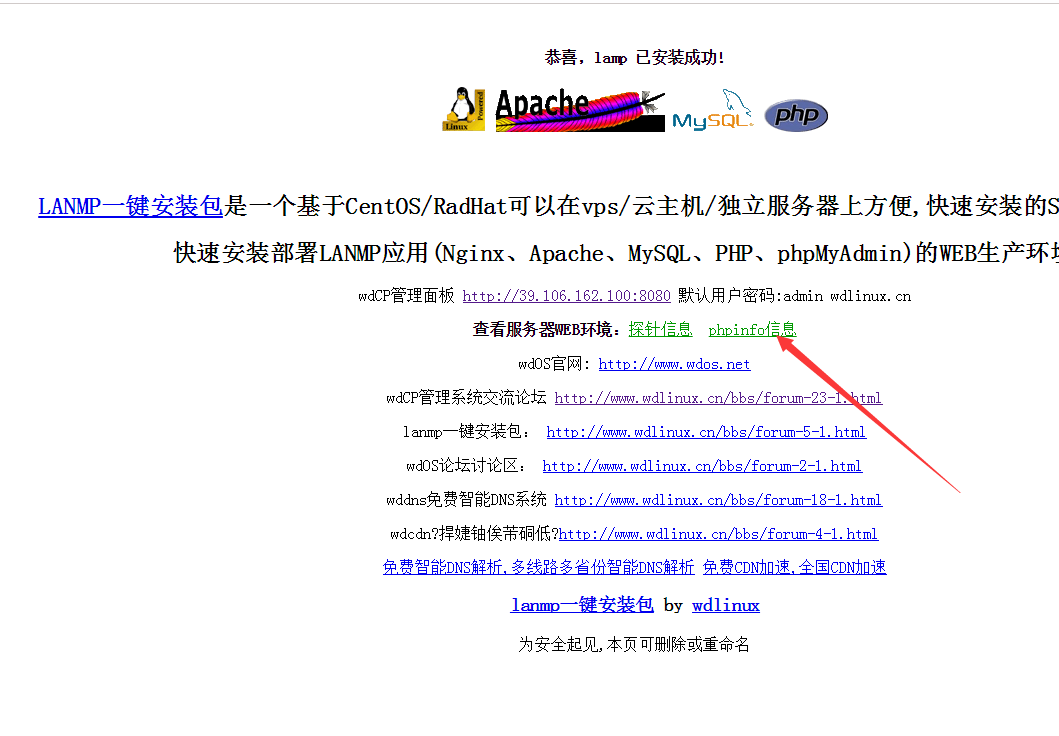Click the 'wdCP管理面板' label
1059x736 pixels.
coord(407,296)
